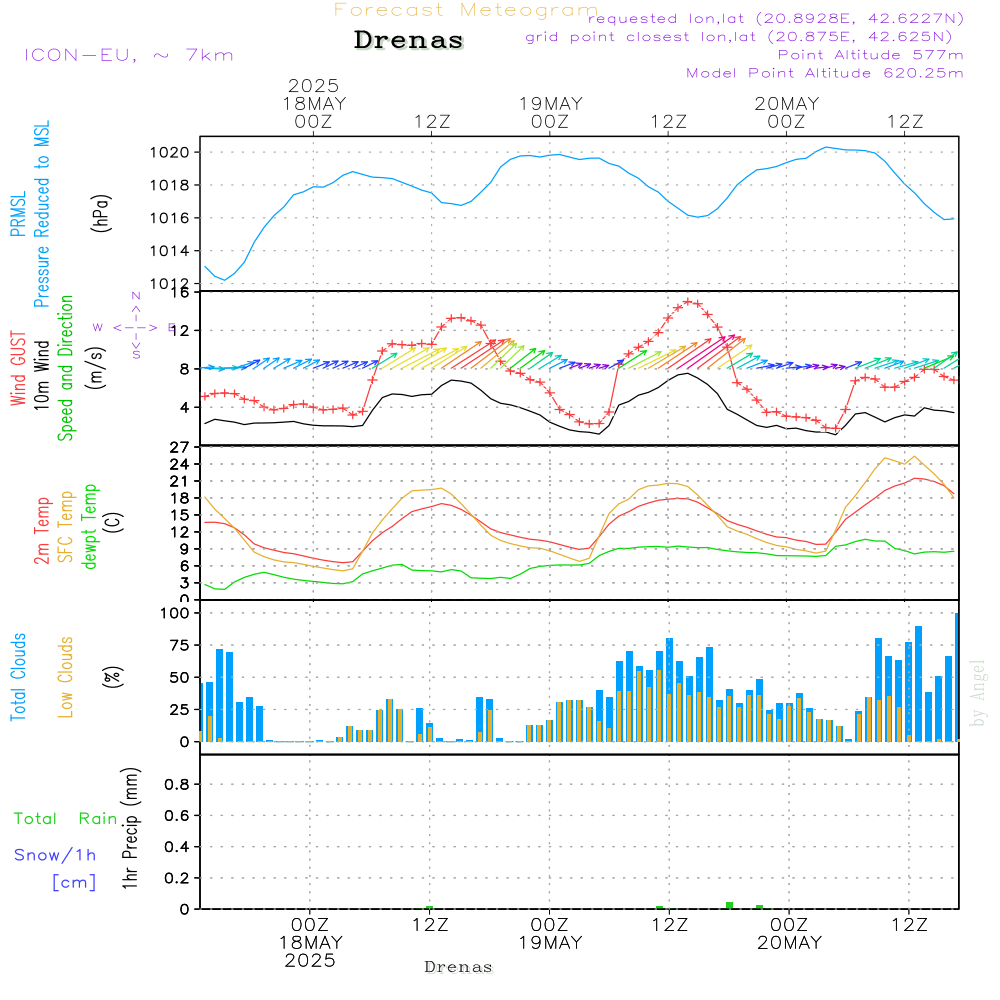Viewport: 1000px width, 1000px height.
Task: Click the 100 cloud percent tick value
Action: pos(175,613)
